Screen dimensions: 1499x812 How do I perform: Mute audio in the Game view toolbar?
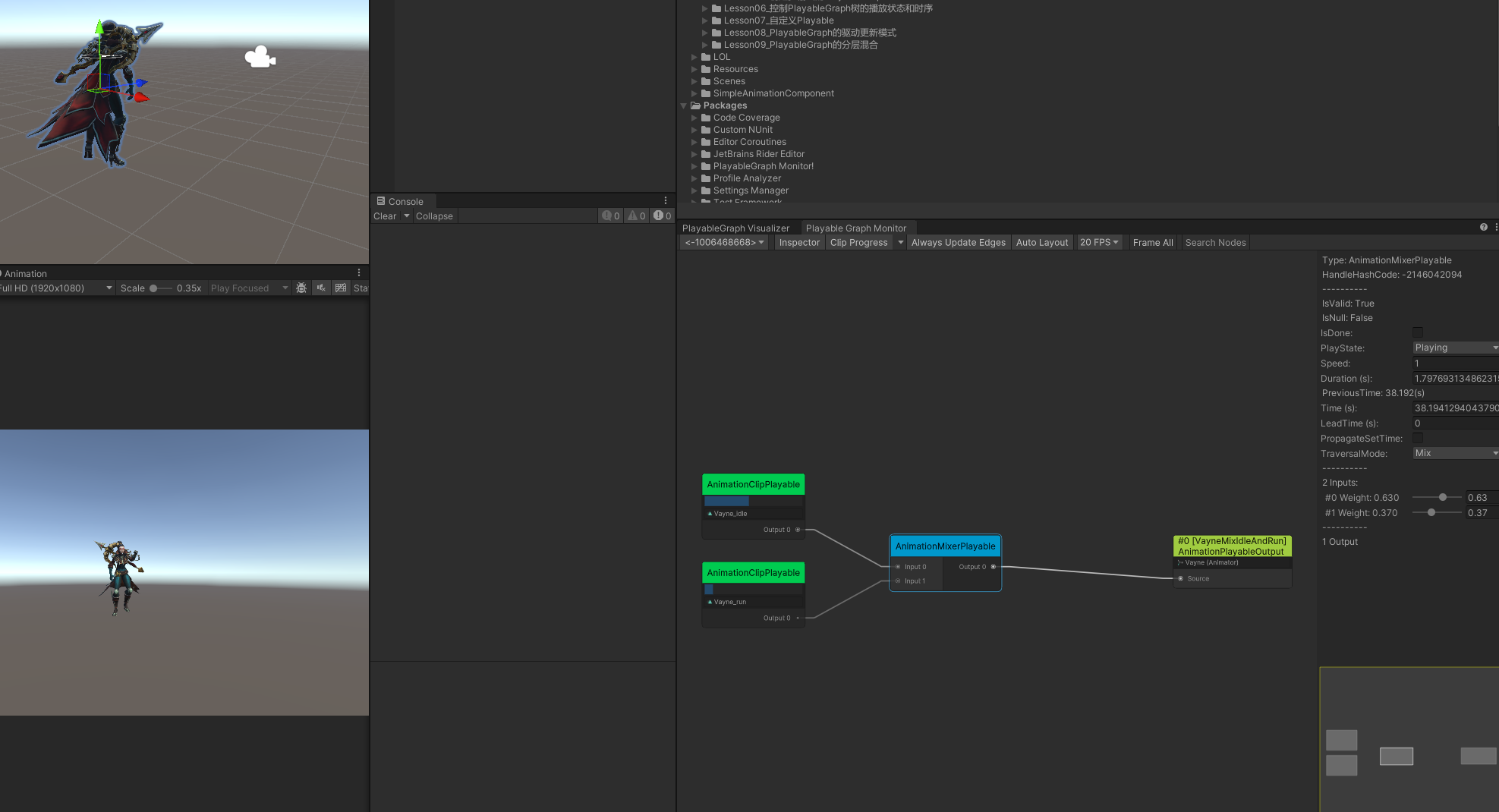(x=321, y=288)
